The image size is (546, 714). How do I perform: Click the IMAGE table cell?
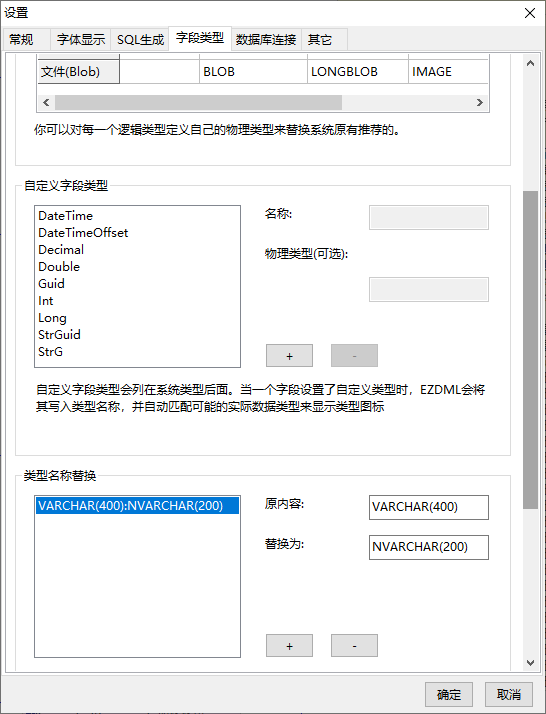coord(448,72)
